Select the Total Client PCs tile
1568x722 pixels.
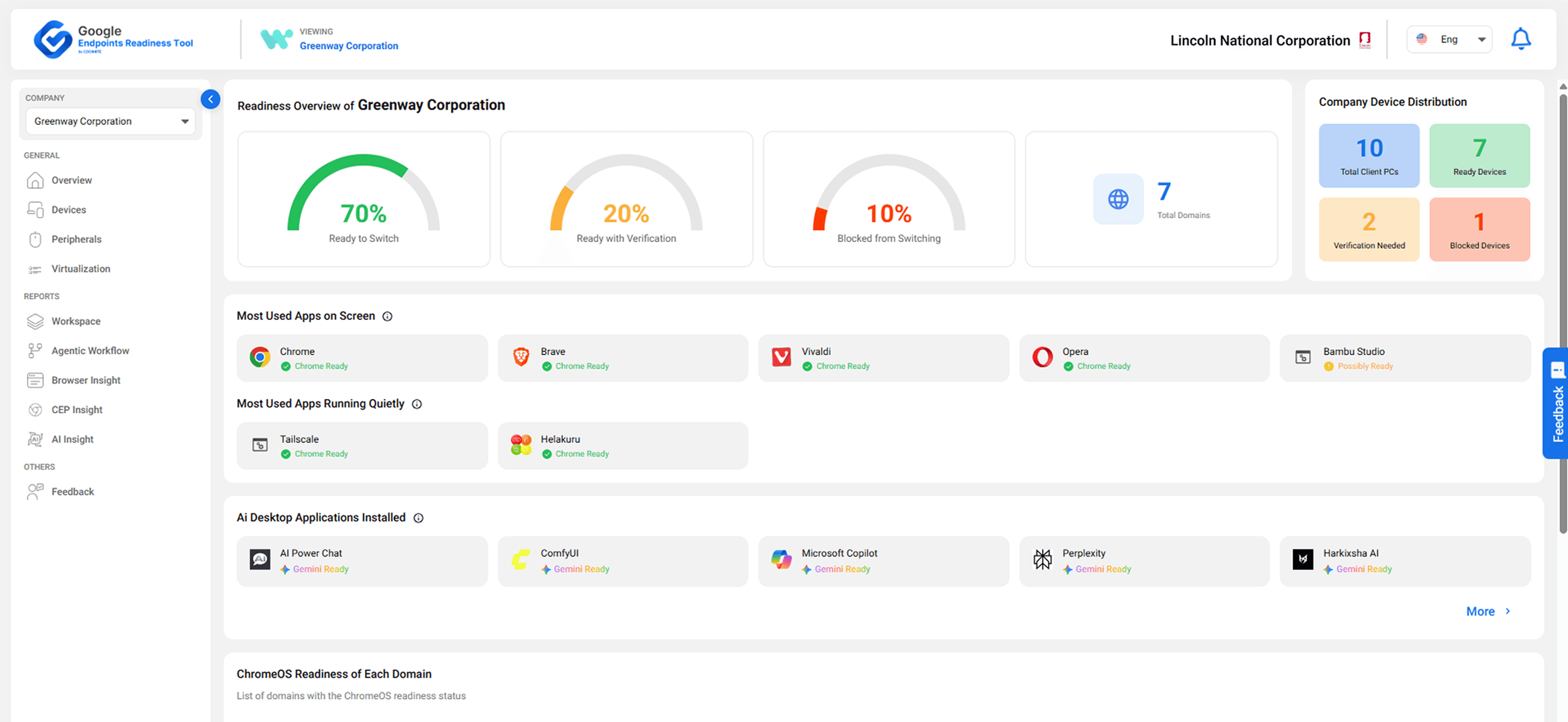1369,156
